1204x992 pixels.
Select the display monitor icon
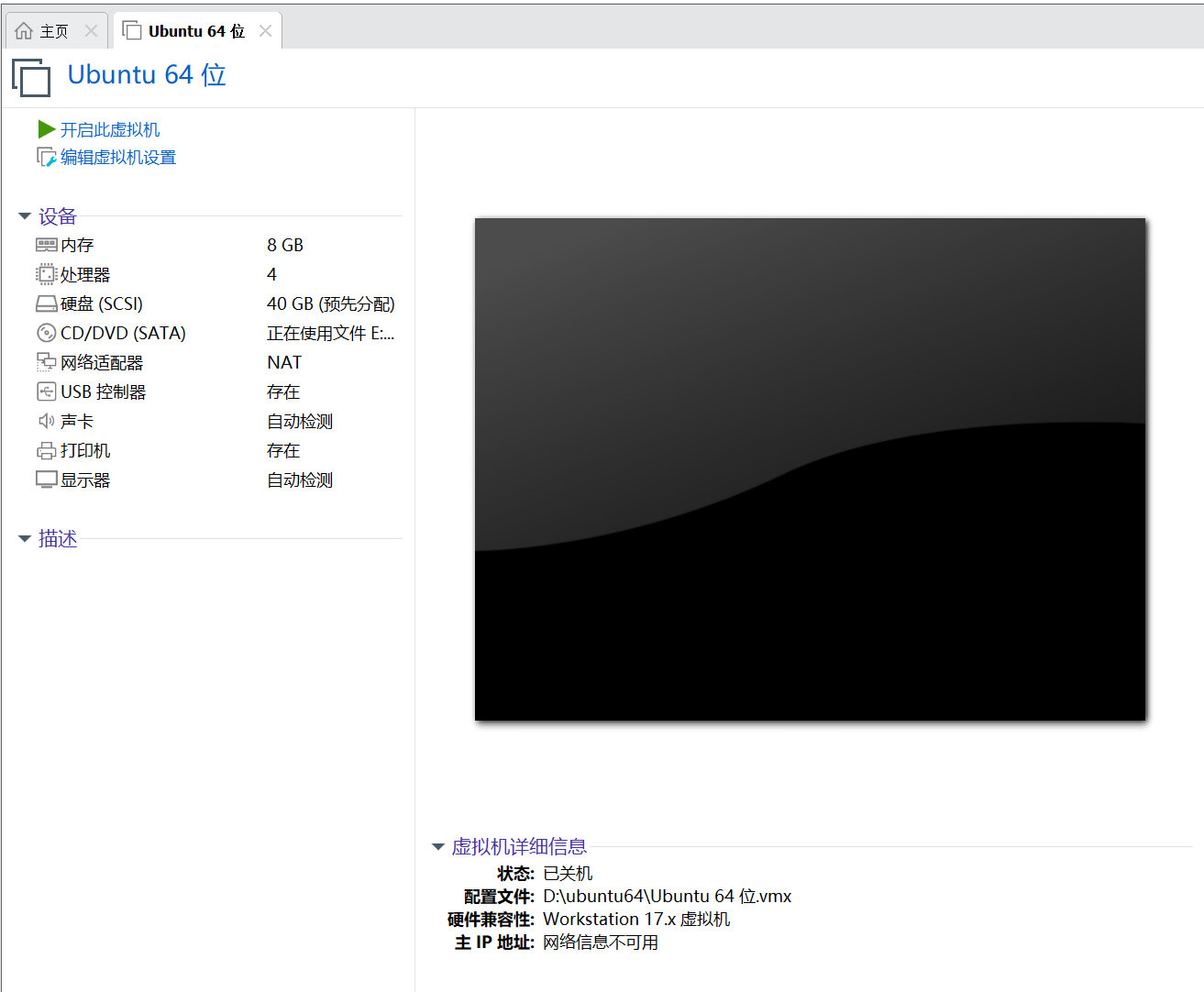click(x=47, y=479)
